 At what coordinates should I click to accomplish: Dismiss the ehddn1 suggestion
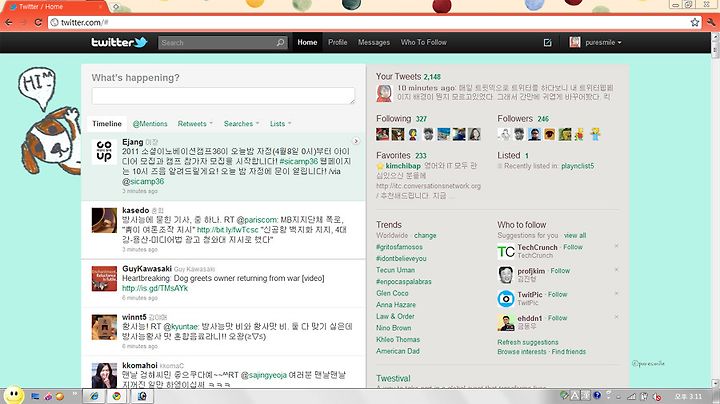point(616,317)
